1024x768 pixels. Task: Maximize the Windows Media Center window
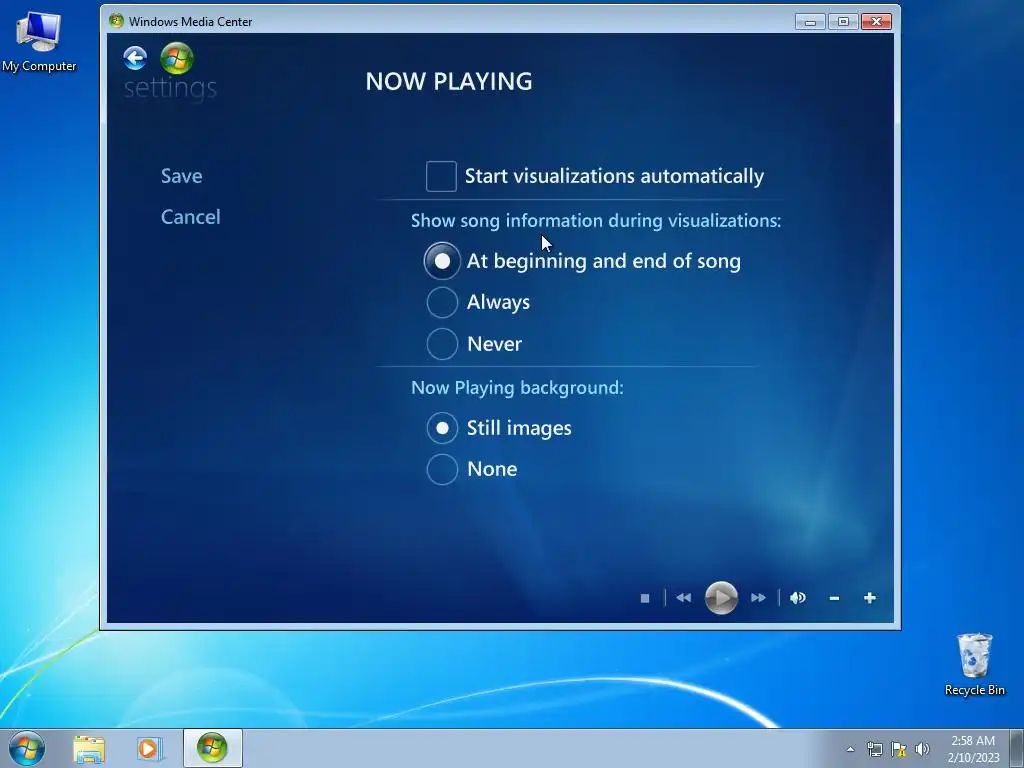click(843, 22)
